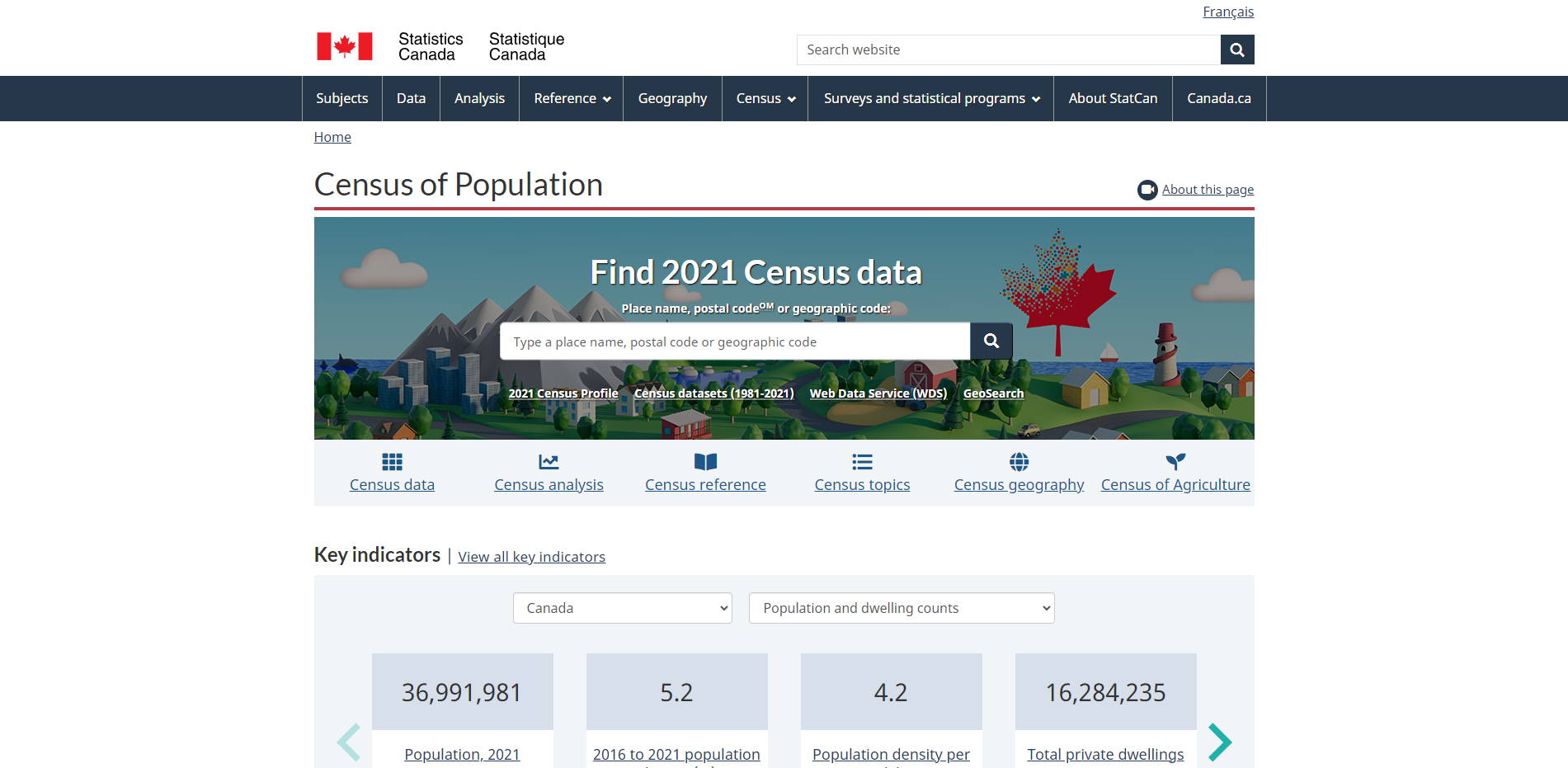Screen dimensions: 1568x768
Task: Click the Census data grid icon
Action: pos(393,462)
